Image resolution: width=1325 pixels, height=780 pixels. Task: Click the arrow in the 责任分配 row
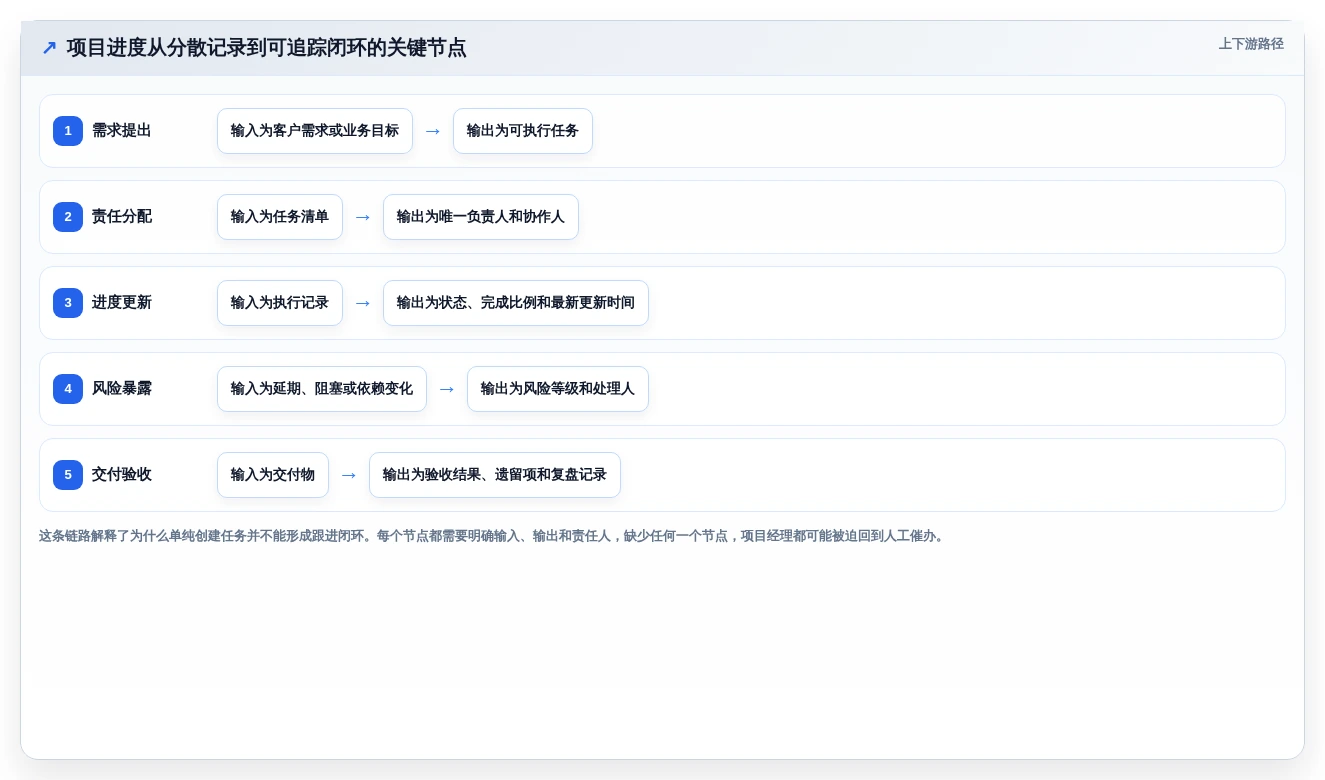(363, 217)
